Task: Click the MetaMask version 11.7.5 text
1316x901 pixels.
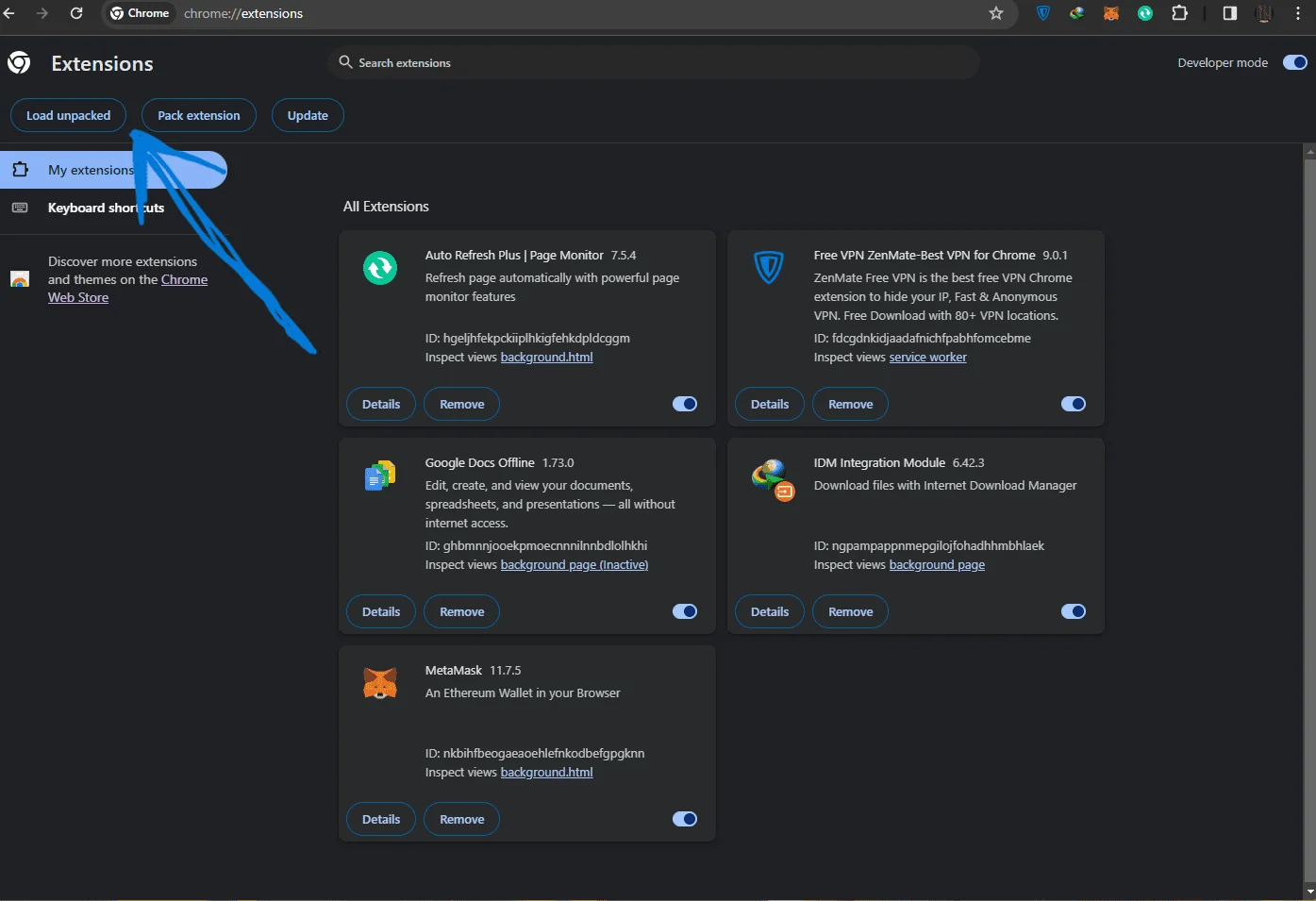Action: click(506, 670)
